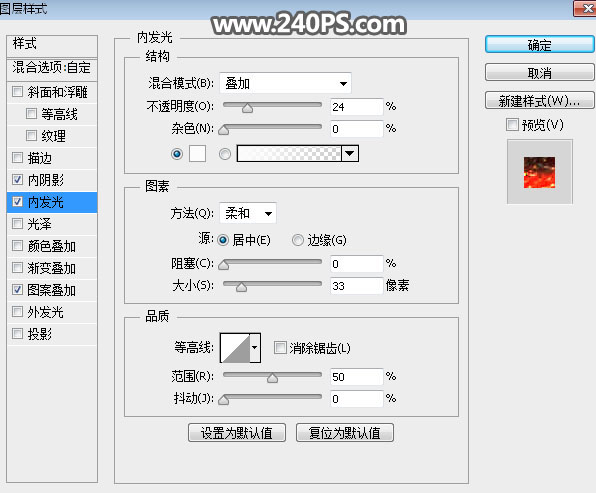Select 内阴影 style entry label
The height and width of the screenshot is (493, 596).
(46, 180)
